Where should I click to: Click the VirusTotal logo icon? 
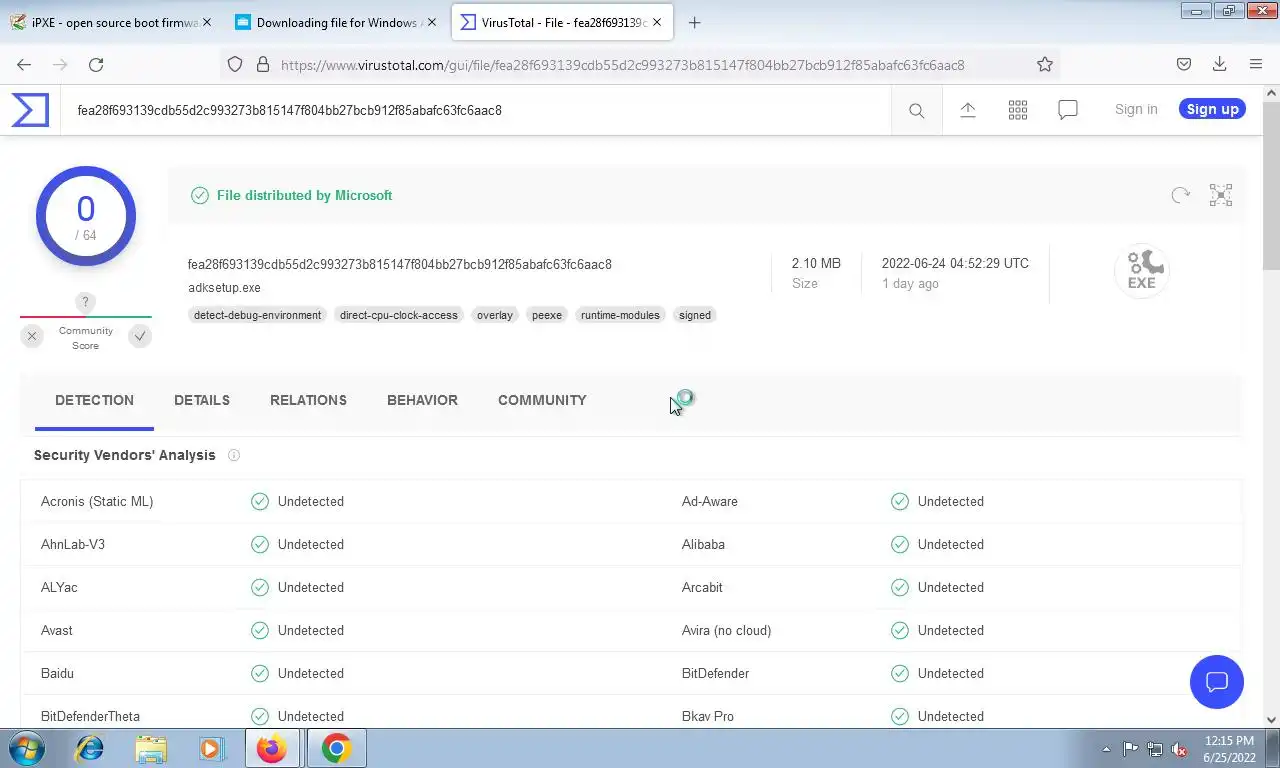(30, 110)
